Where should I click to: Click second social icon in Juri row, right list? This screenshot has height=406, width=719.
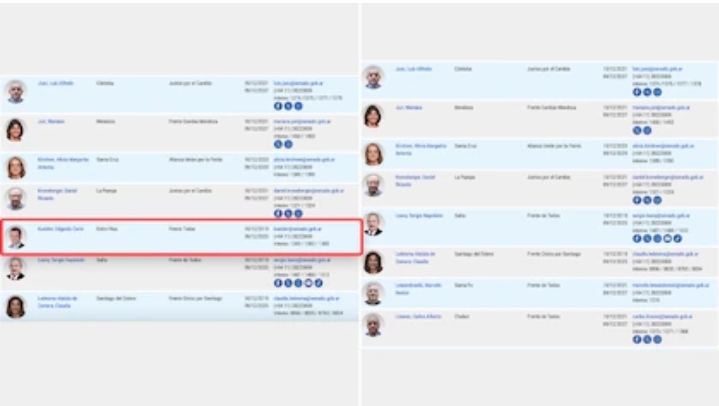click(x=647, y=130)
